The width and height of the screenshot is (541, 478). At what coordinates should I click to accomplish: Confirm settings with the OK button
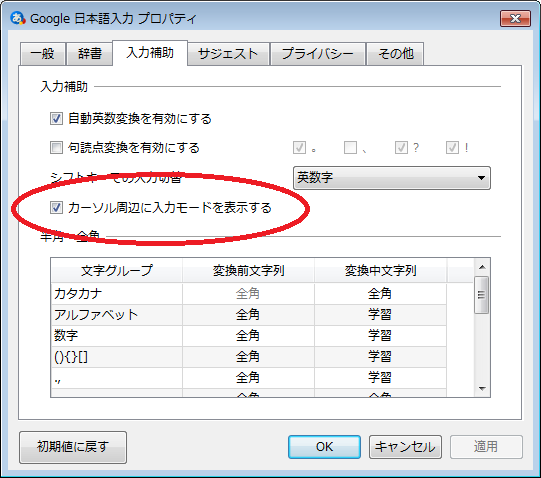coord(324,447)
